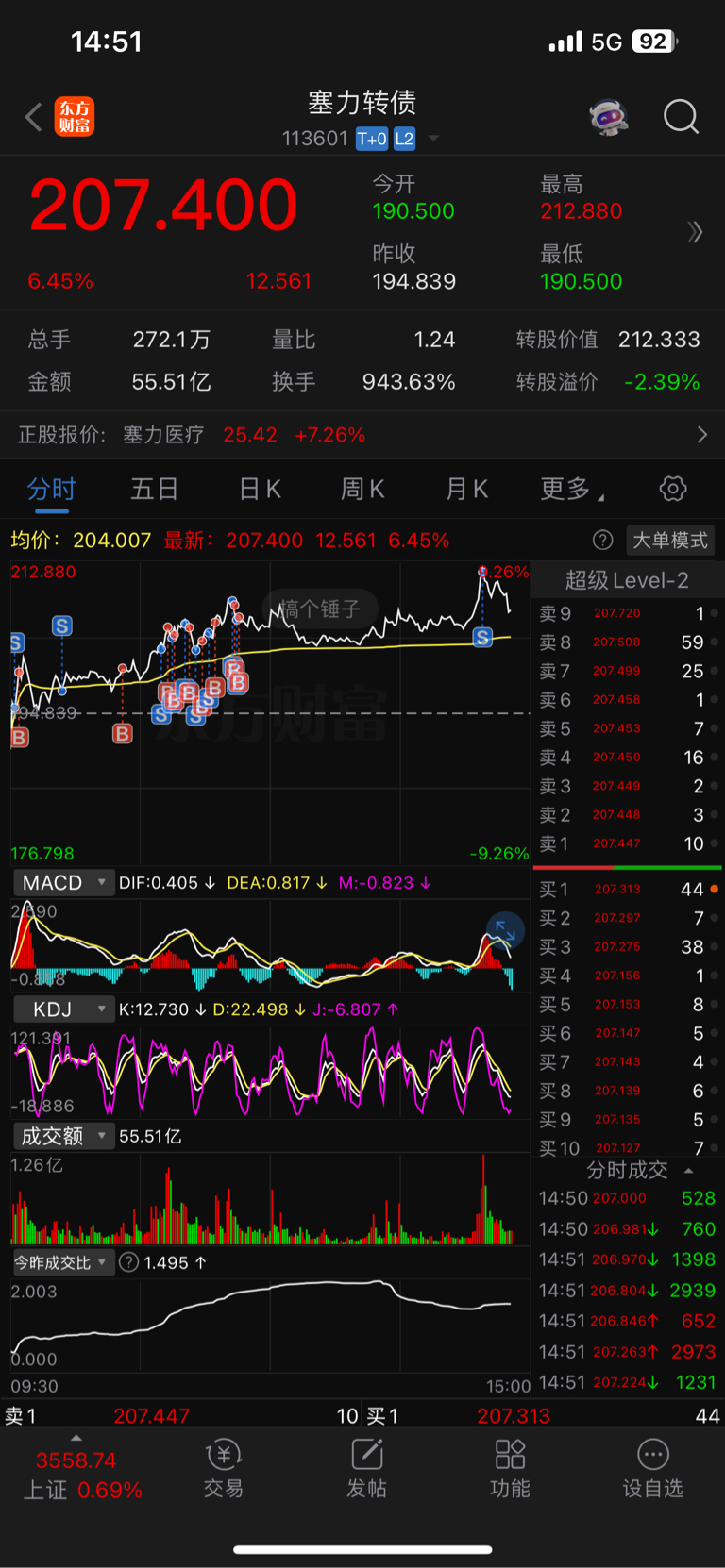Select 买10 order at 207.127
Screen dimensions: 725x1568
627,1148
